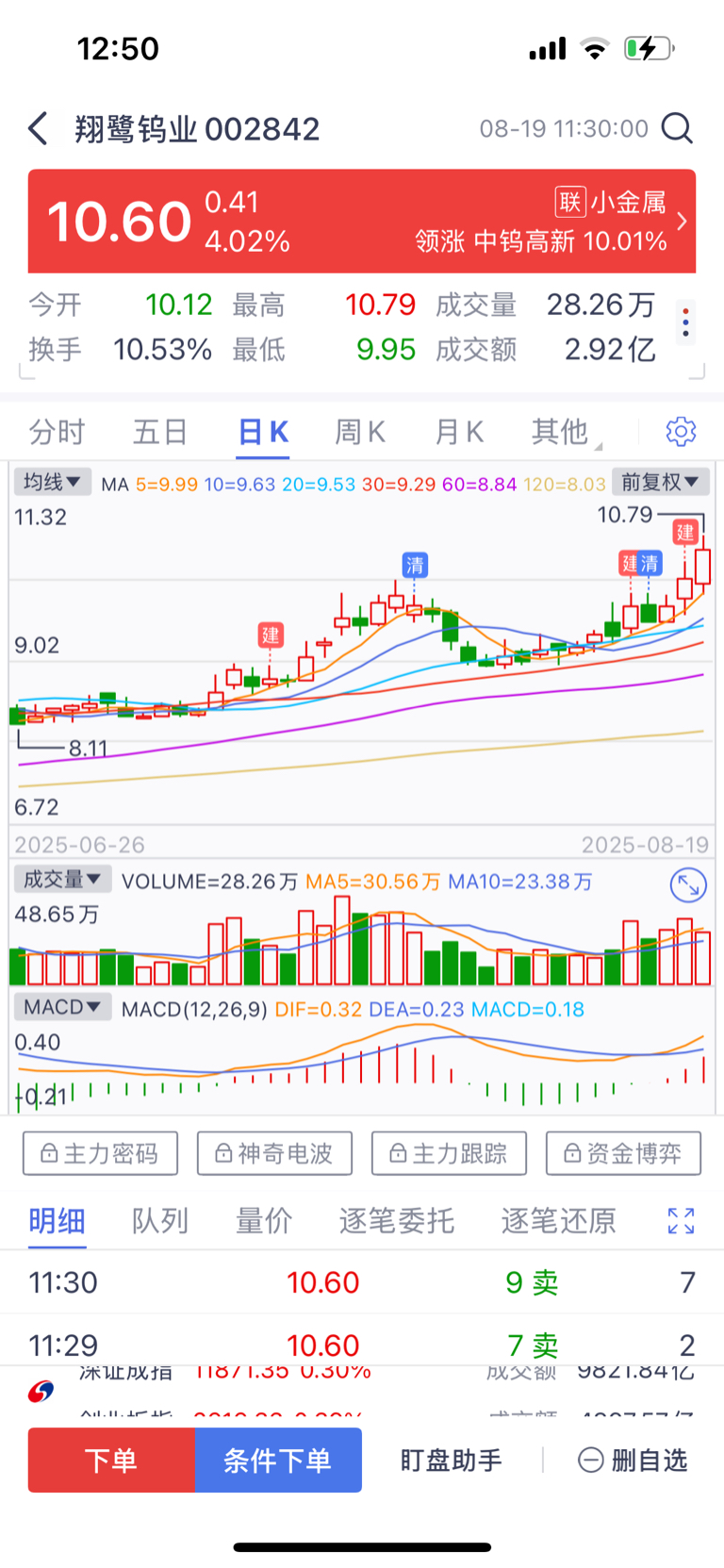Tap the locked 主力密码 button
This screenshot has height=1568, width=724.
pyautogui.click(x=100, y=1153)
